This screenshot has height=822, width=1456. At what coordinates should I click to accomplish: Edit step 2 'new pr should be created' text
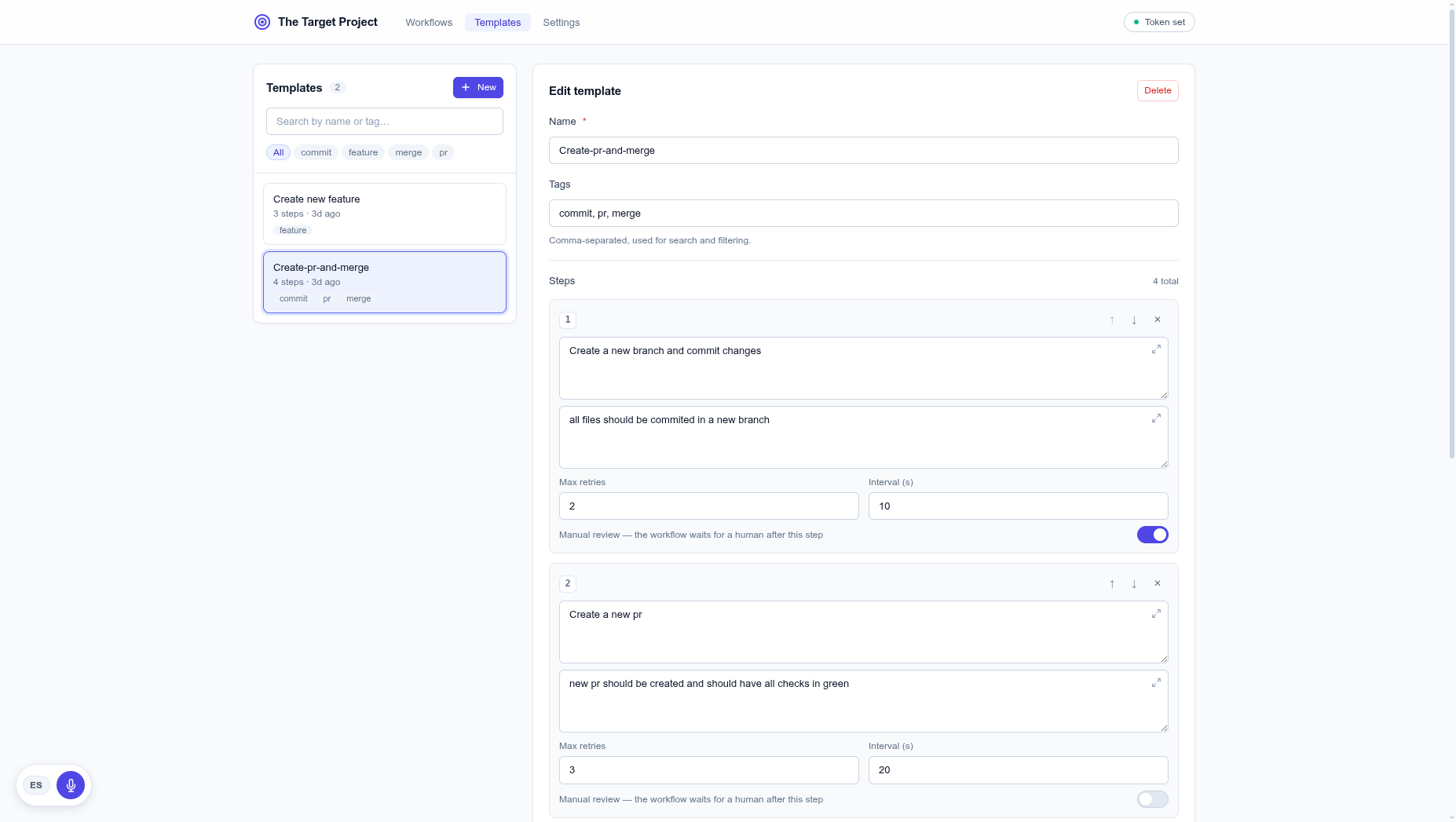tap(864, 701)
